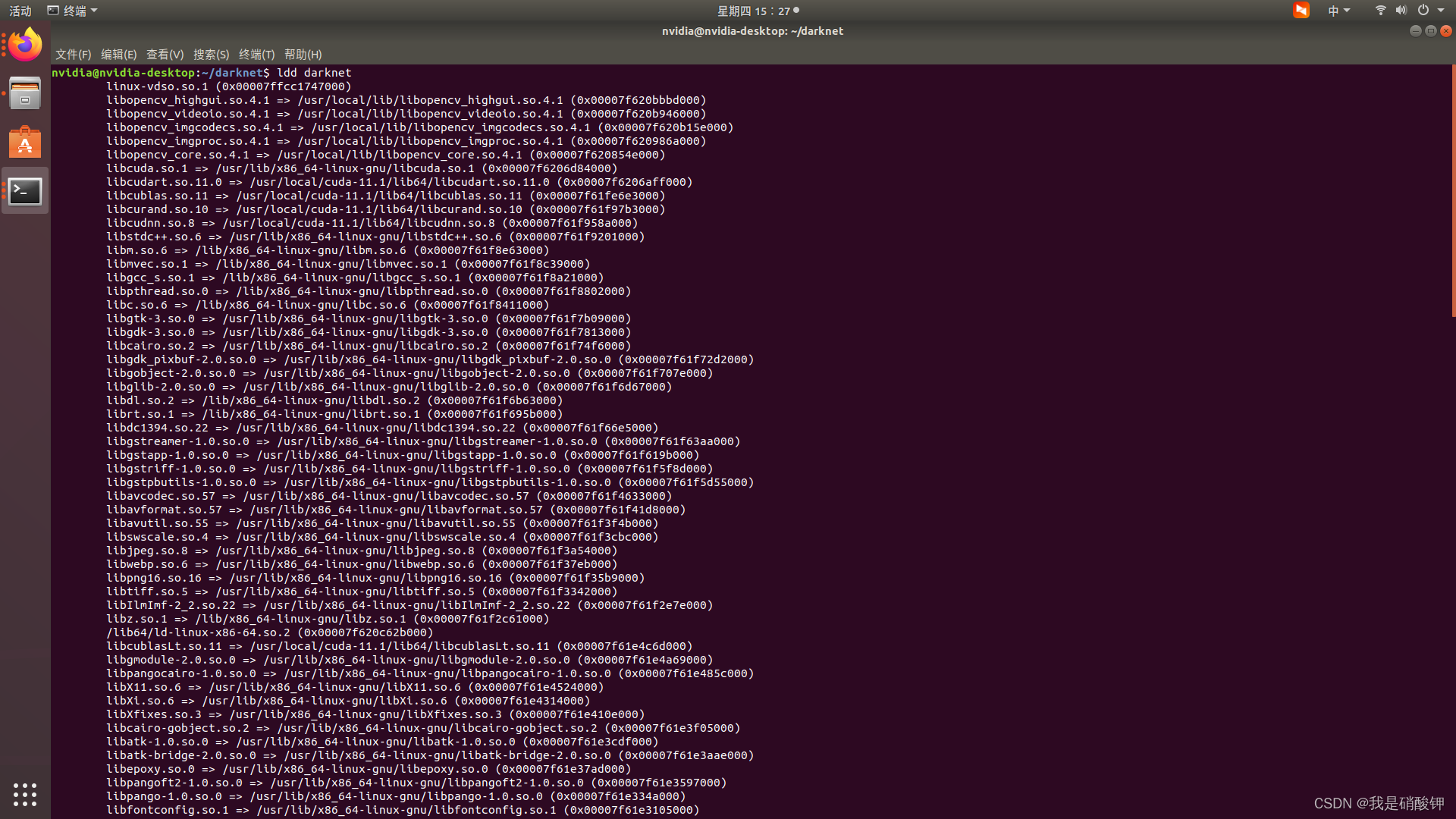Click the libcudnn.so.8 line
1456x819 pixels.
coord(372,223)
